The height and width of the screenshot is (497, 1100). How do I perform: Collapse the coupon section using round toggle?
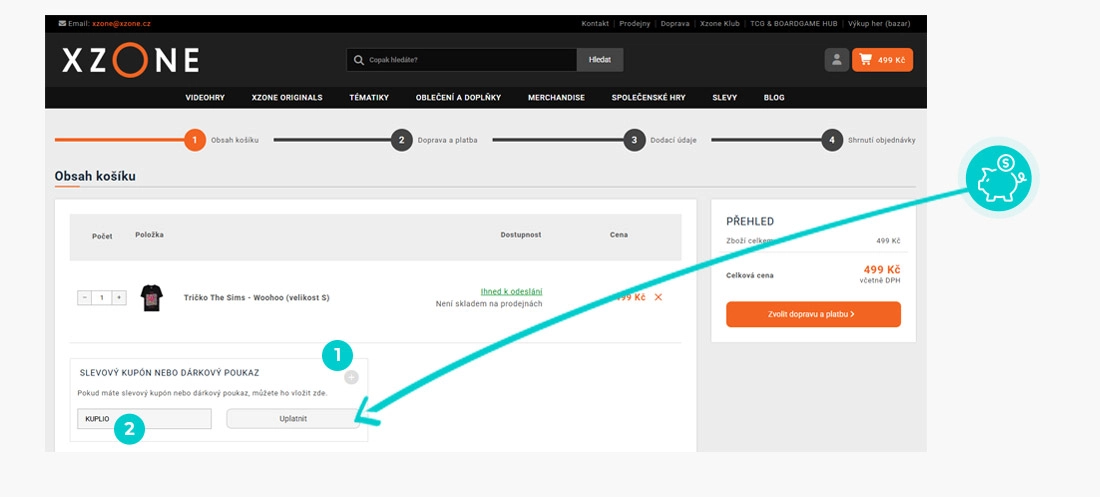[x=351, y=377]
